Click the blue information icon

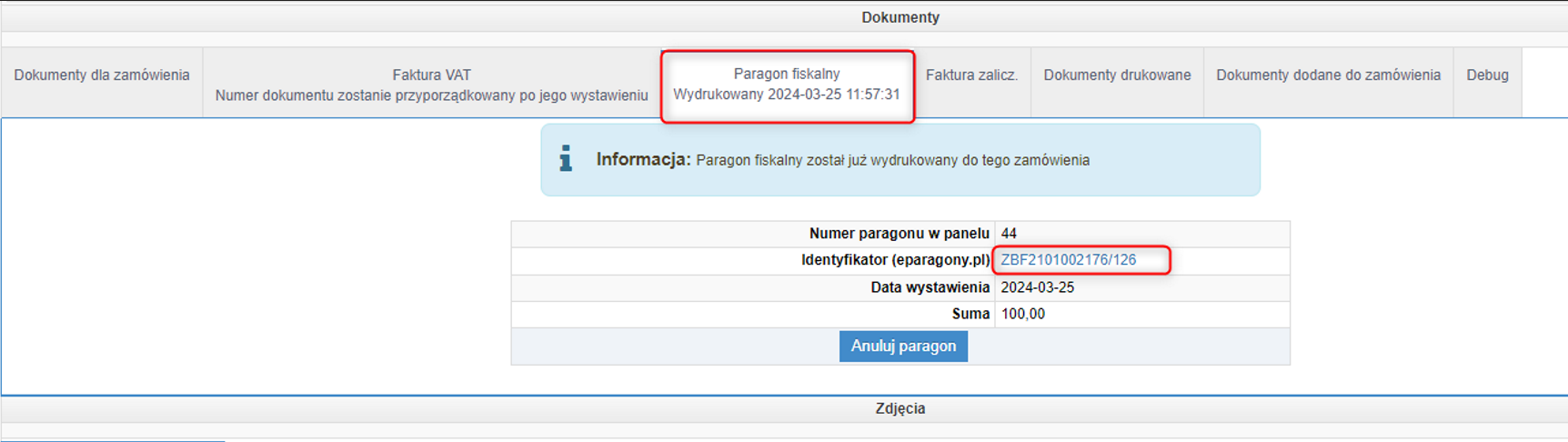tap(566, 158)
